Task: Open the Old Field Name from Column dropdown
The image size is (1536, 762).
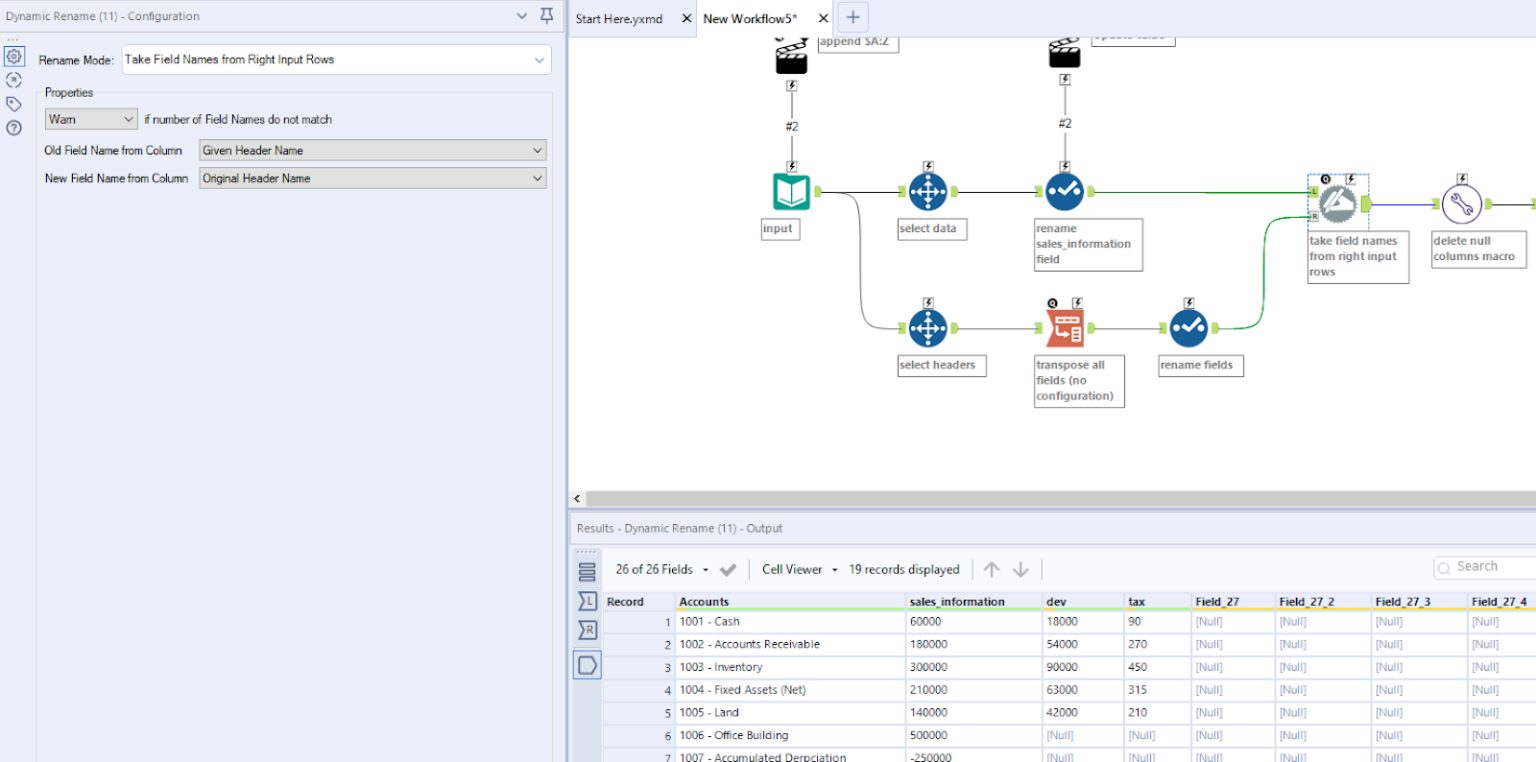Action: 372,150
